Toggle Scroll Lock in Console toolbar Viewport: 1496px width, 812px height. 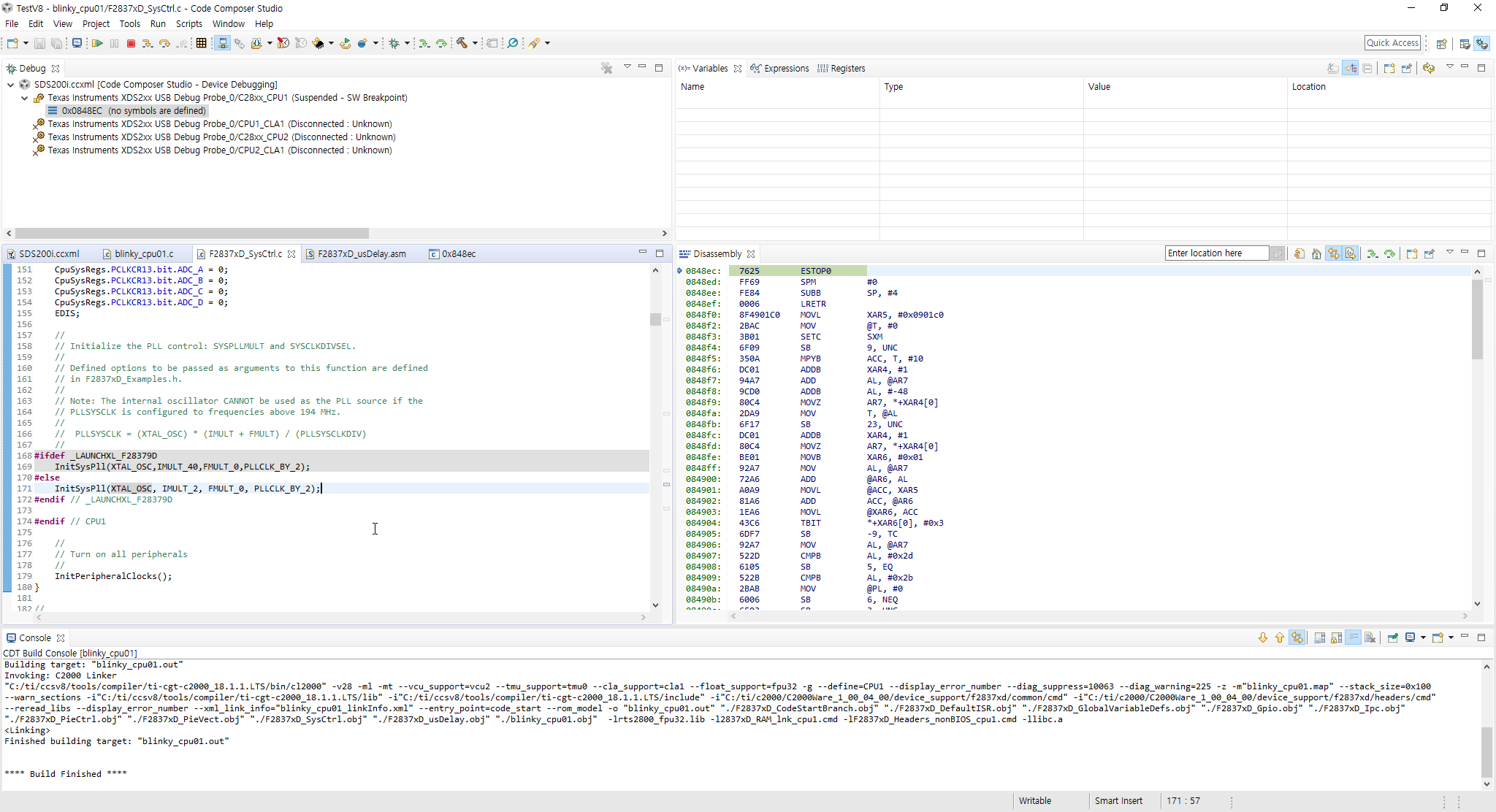click(1336, 638)
